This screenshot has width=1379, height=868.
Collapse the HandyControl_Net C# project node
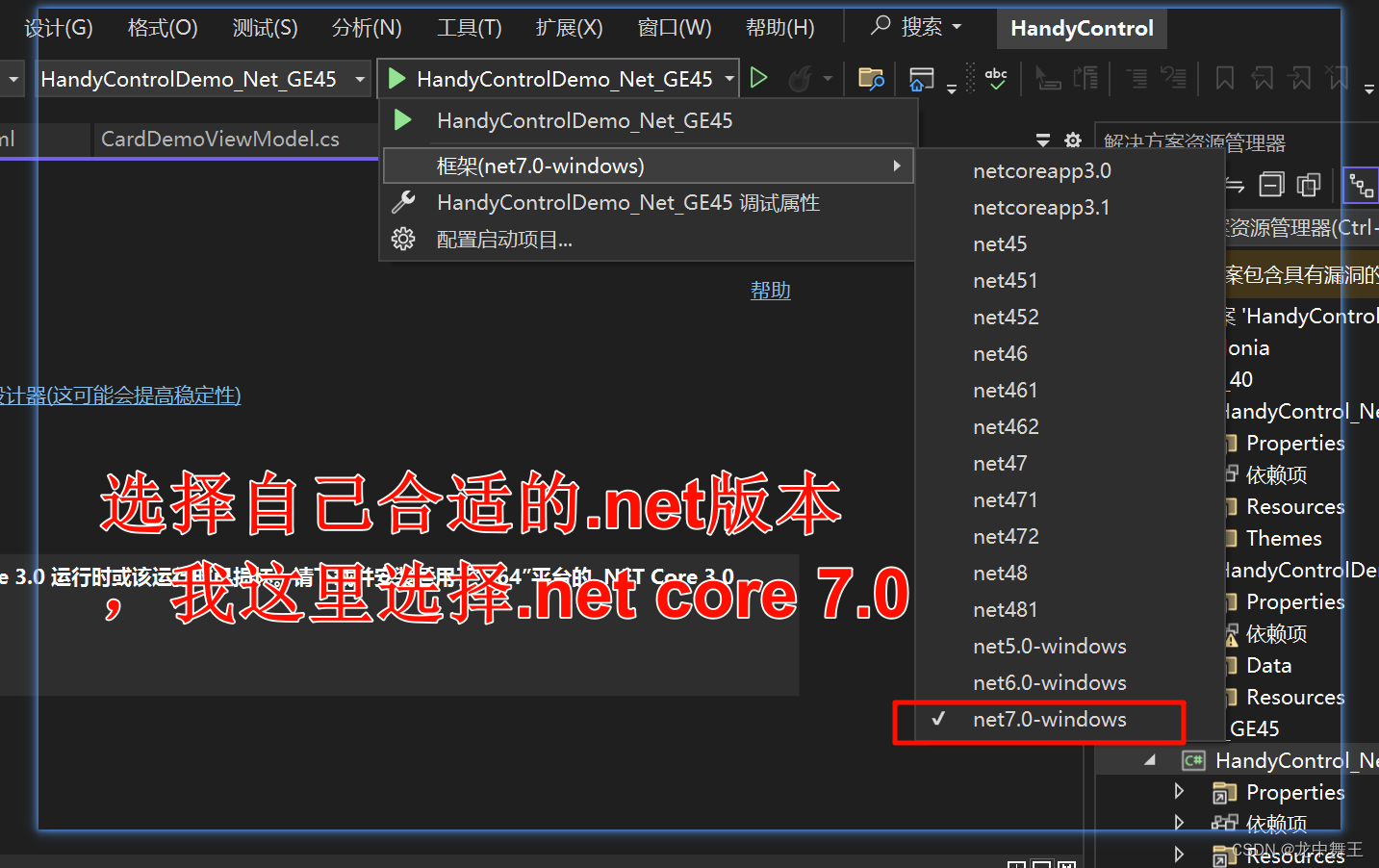point(1149,760)
